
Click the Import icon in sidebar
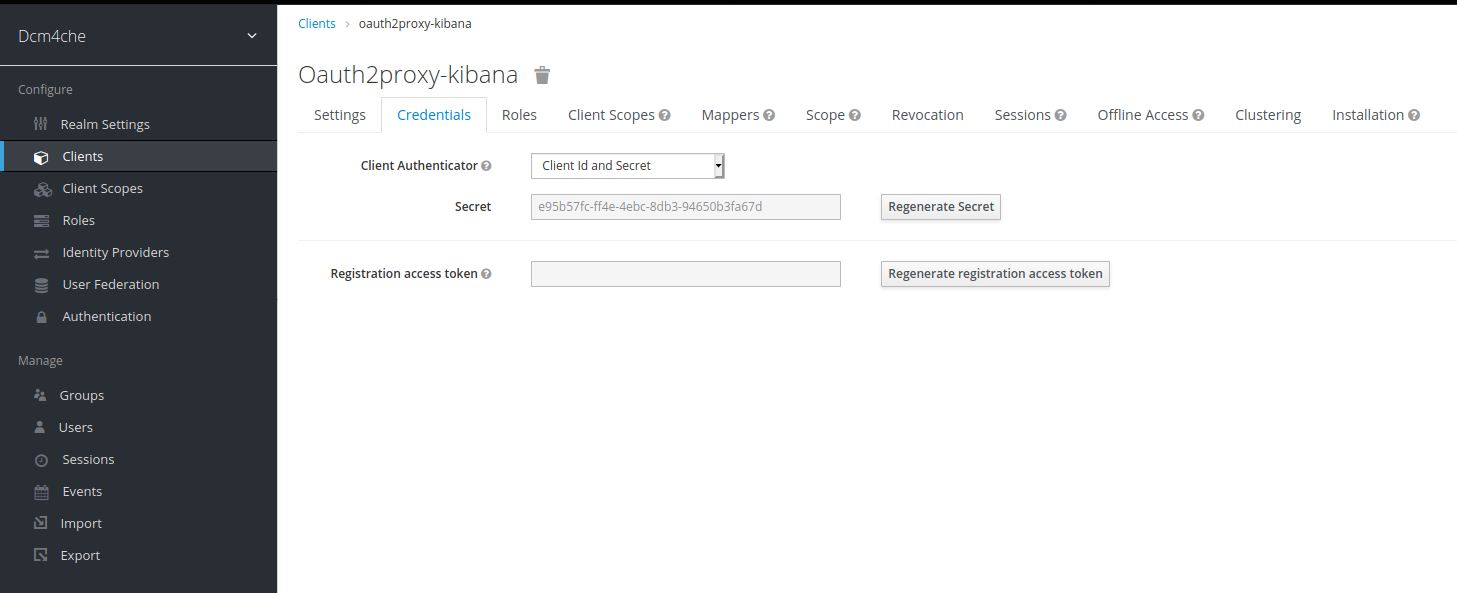[x=40, y=523]
